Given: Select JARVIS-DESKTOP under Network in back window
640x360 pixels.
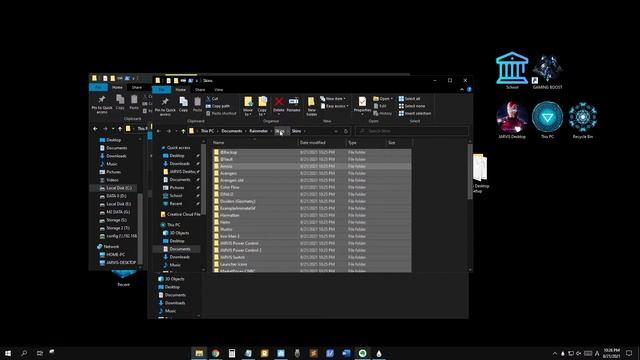Looking at the screenshot, I should 118,262.
